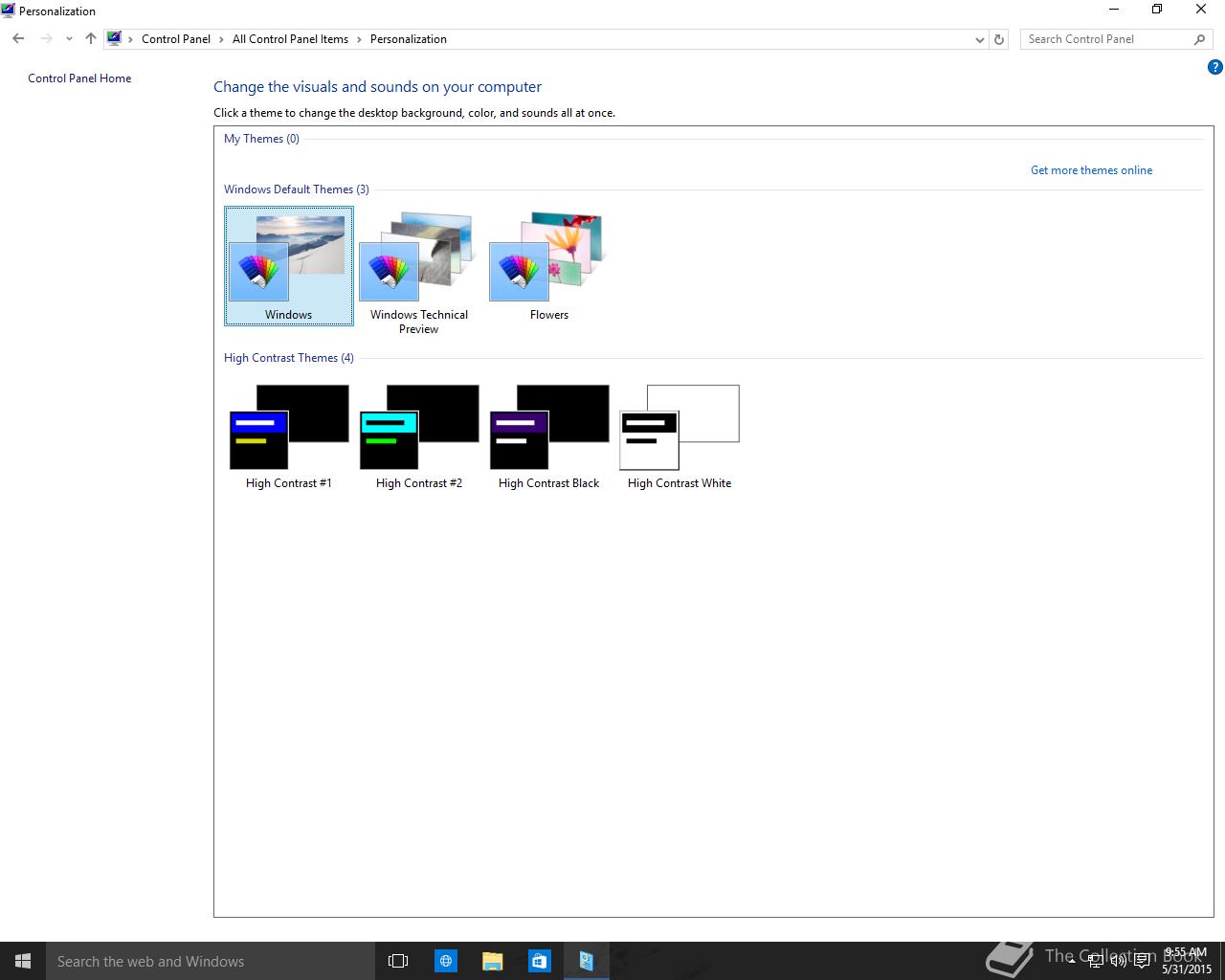The image size is (1225, 980).
Task: Open Help with the question mark icon
Action: coord(1215,67)
